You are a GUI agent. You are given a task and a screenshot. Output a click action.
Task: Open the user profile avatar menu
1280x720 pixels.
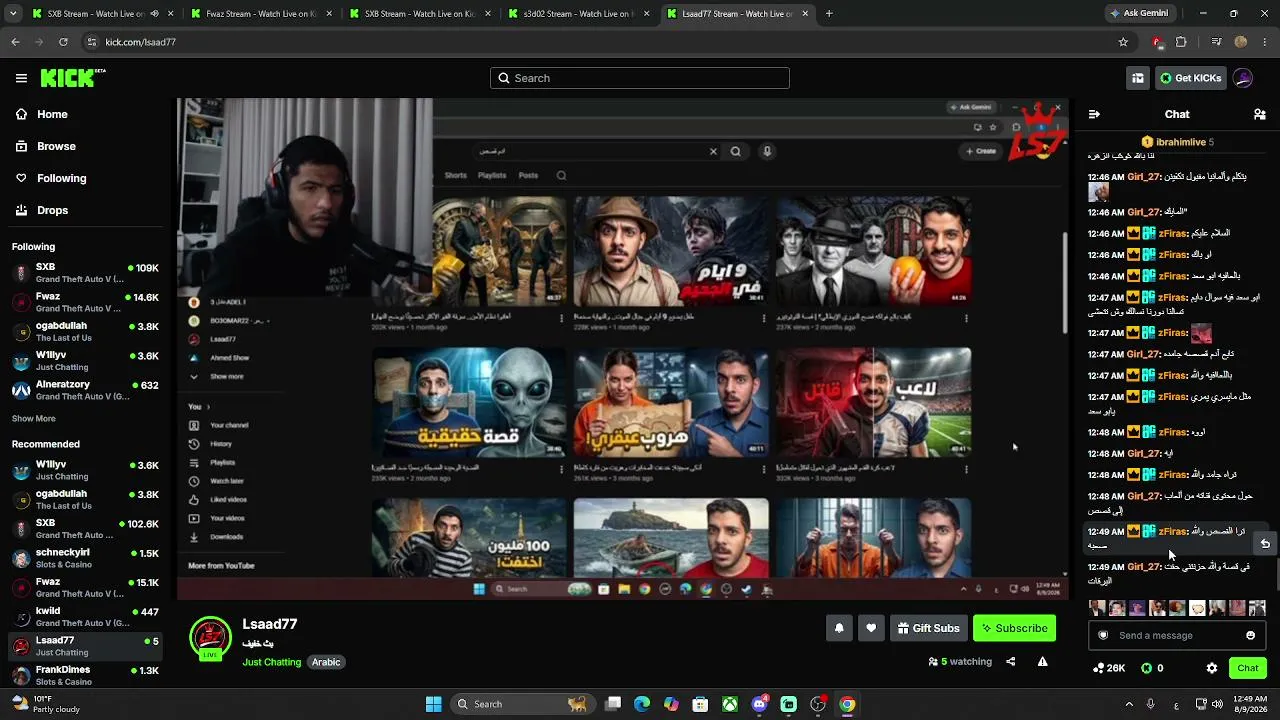click(1243, 78)
